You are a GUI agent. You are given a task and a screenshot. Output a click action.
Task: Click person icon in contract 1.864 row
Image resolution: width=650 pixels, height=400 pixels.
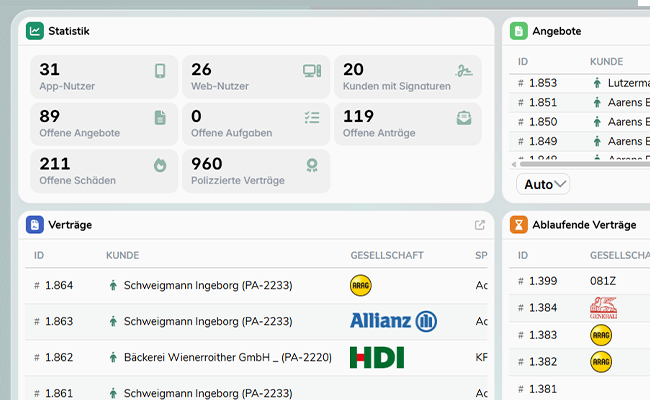coord(113,285)
